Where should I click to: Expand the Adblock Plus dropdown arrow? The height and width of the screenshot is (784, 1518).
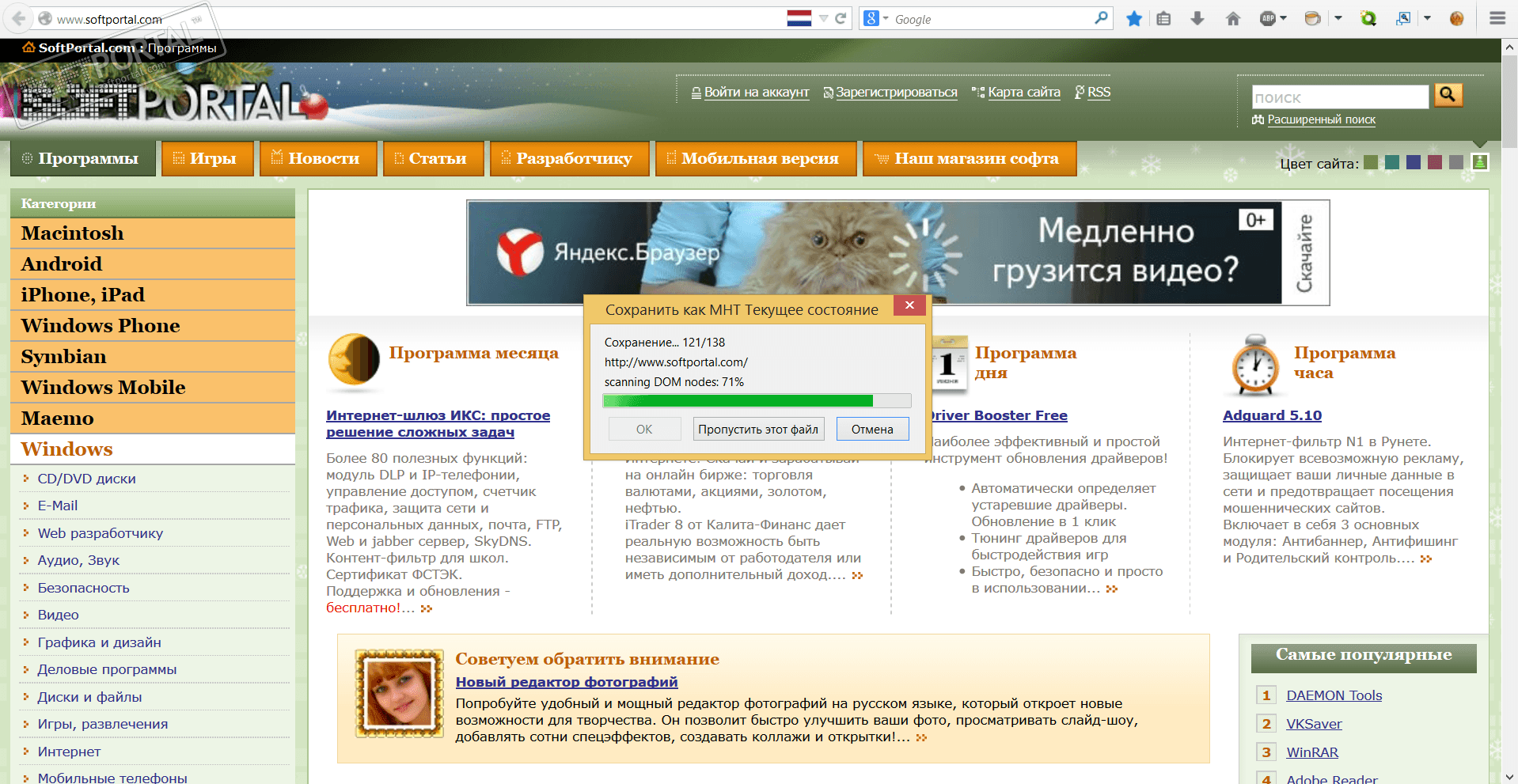tap(1284, 18)
